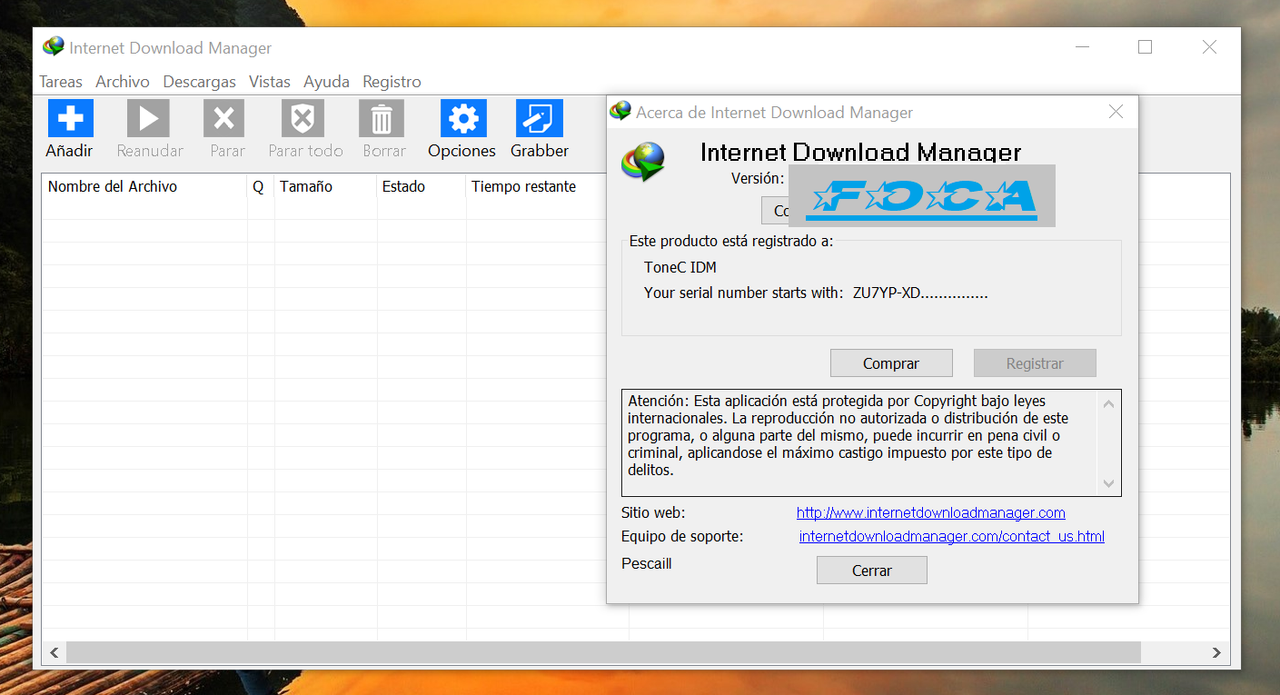Image resolution: width=1280 pixels, height=695 pixels.
Task: Sort by Estado column header
Action: (422, 187)
